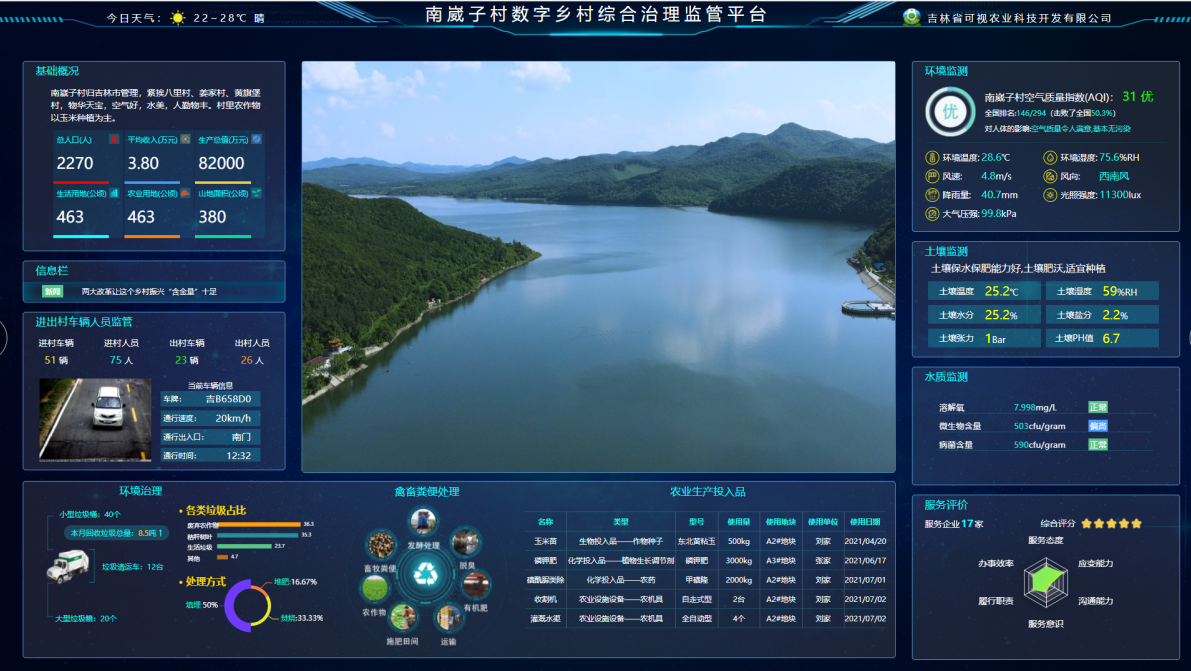Click the 类型 column header in table

point(620,521)
